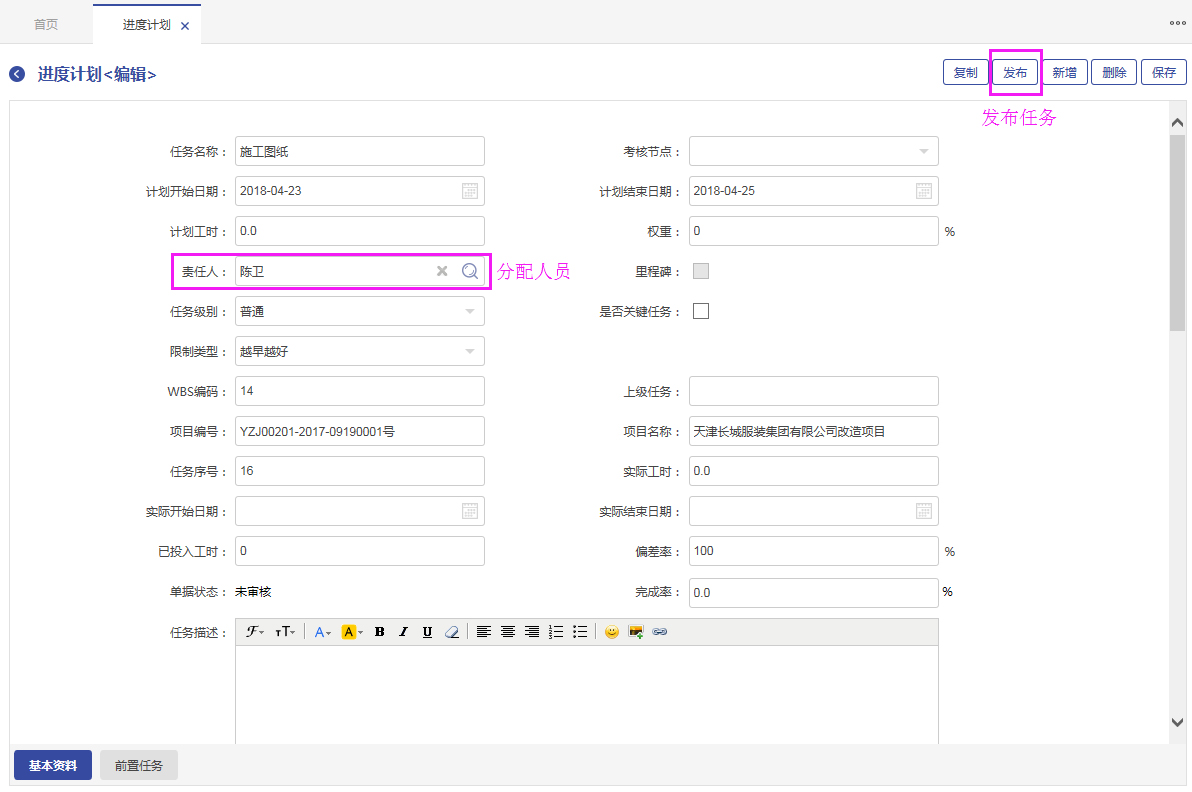Image resolution: width=1192 pixels, height=792 pixels.
Task: Open calendar picker for 计划开始日期
Action: pyautogui.click(x=470, y=191)
